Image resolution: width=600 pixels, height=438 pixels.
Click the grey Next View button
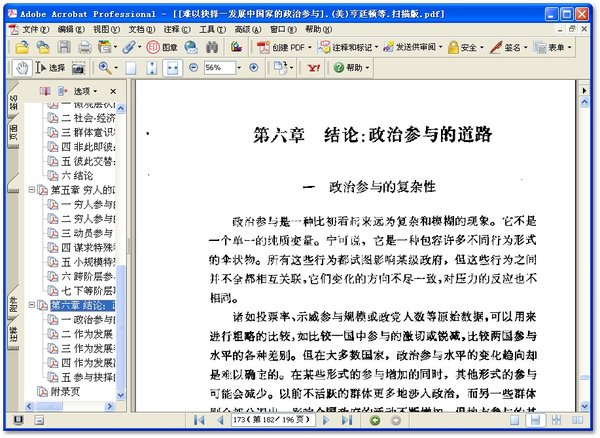point(396,420)
